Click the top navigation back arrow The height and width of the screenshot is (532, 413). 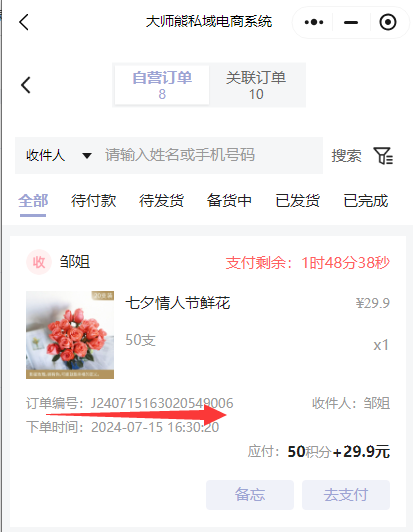pyautogui.click(x=24, y=22)
